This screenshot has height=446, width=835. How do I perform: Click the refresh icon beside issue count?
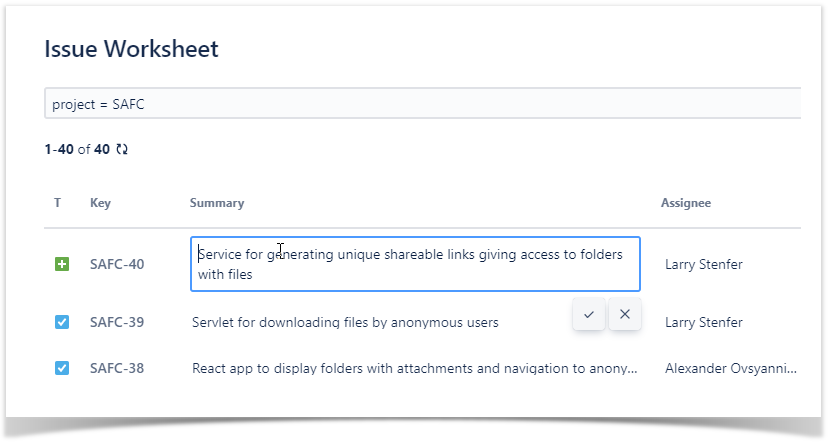point(122,149)
